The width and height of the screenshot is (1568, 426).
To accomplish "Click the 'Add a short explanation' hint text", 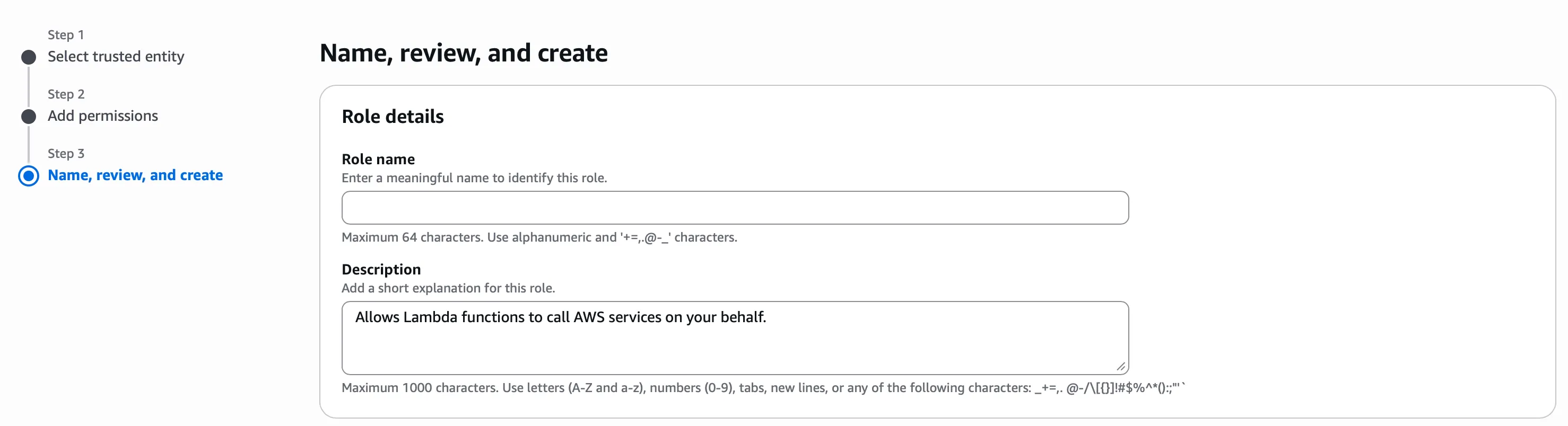I will tap(448, 288).
